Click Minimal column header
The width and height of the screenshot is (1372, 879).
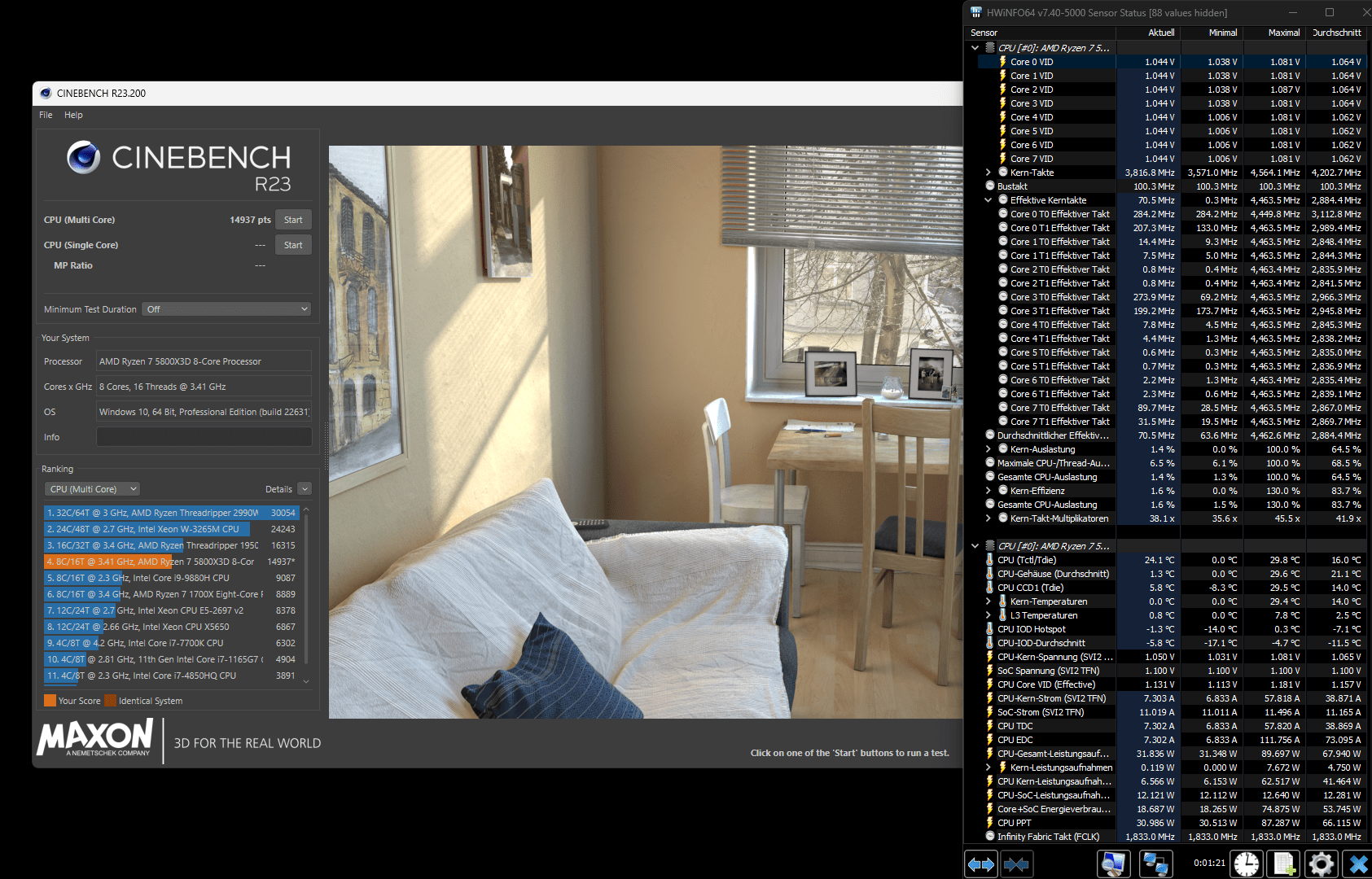tap(1212, 33)
